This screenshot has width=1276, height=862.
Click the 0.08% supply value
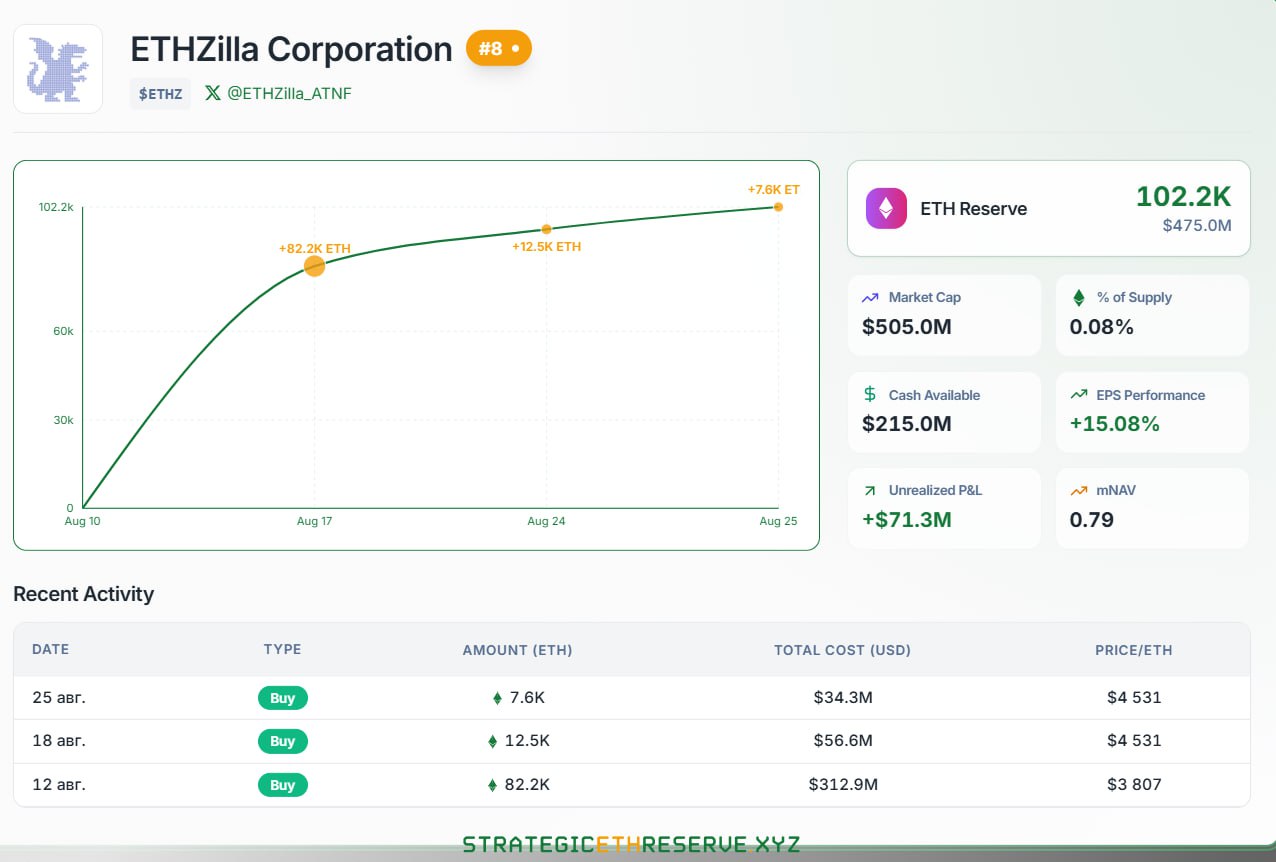coord(1102,327)
